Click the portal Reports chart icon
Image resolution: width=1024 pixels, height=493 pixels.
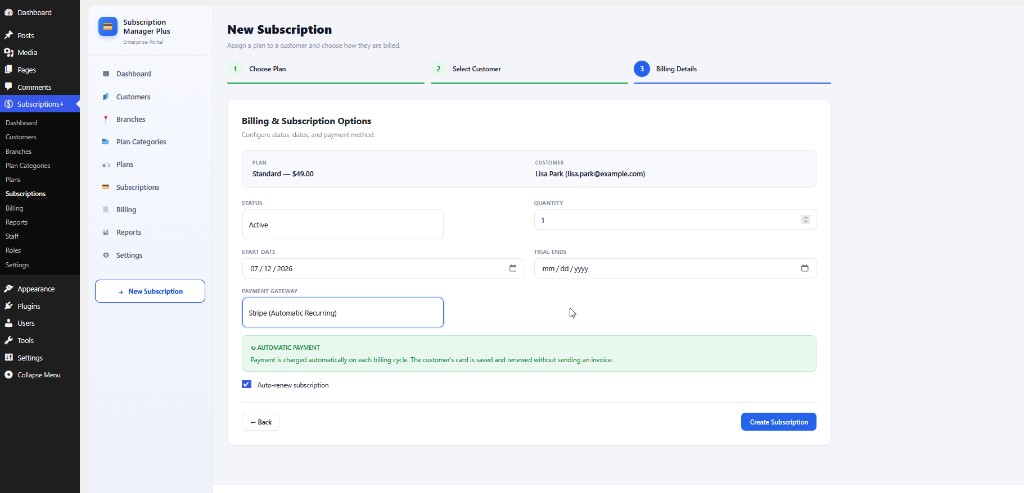pos(106,232)
